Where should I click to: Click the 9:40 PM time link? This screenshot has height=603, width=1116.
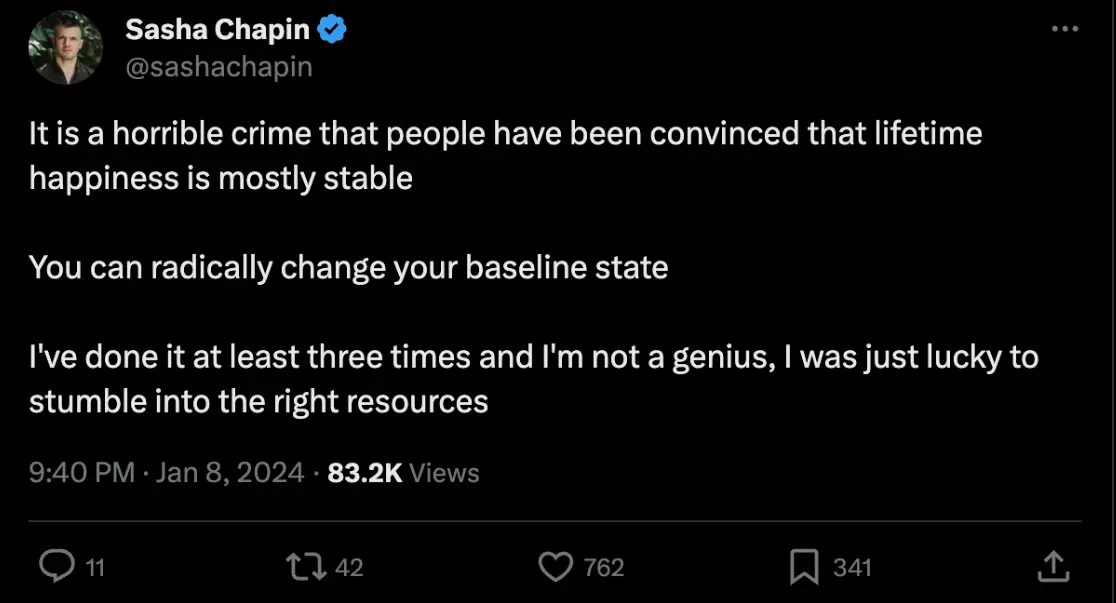pyautogui.click(x=82, y=473)
